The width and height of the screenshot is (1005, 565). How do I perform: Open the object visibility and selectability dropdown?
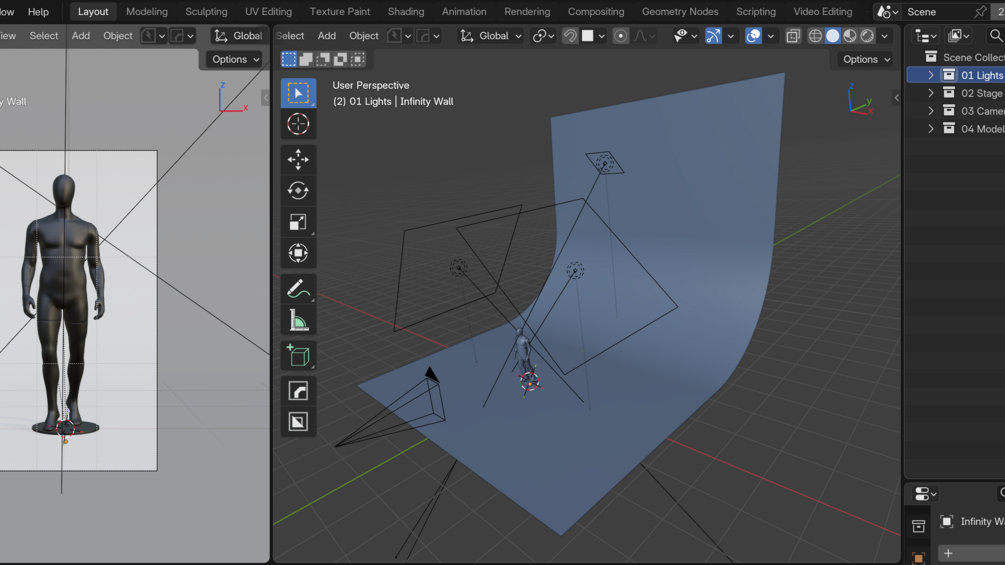point(685,36)
